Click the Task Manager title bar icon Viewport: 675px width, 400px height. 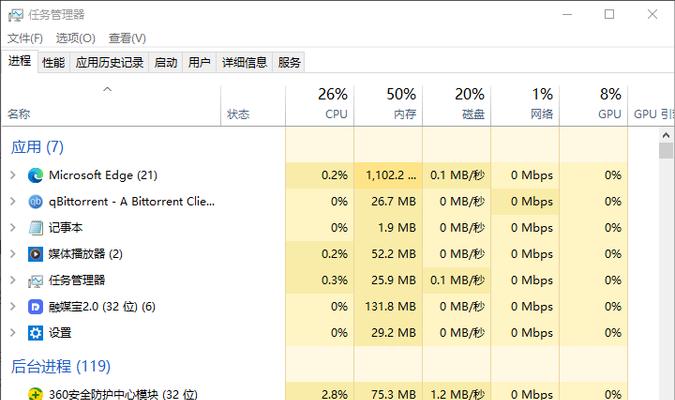[x=15, y=15]
